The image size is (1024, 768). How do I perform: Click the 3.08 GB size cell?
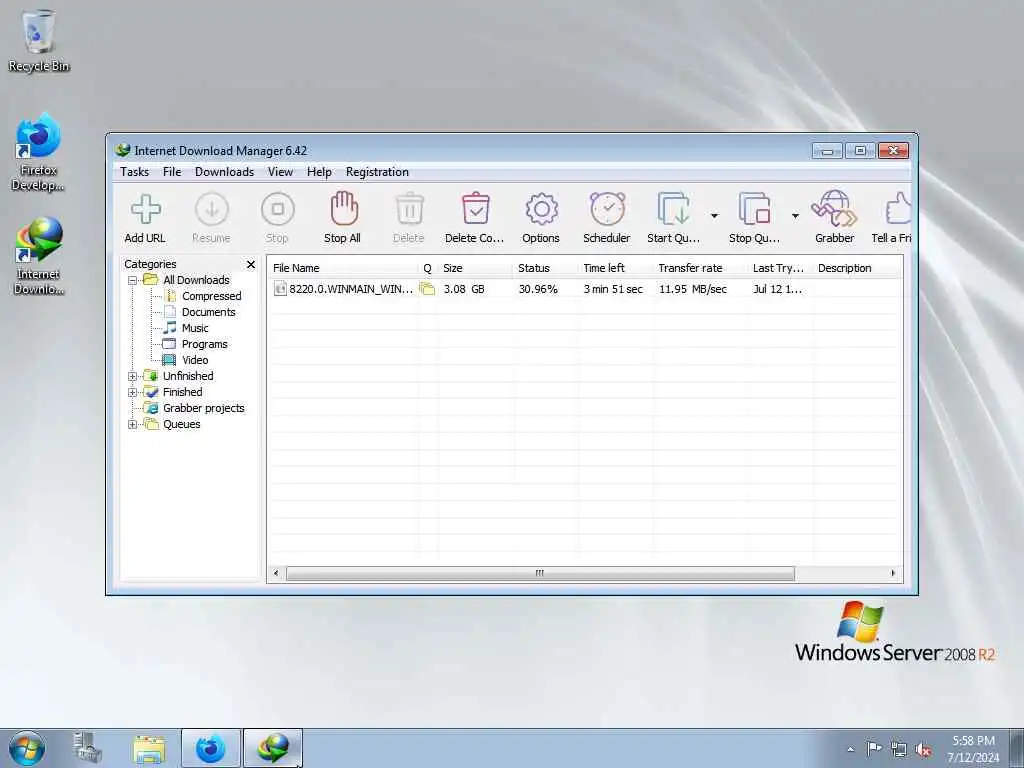pos(464,289)
